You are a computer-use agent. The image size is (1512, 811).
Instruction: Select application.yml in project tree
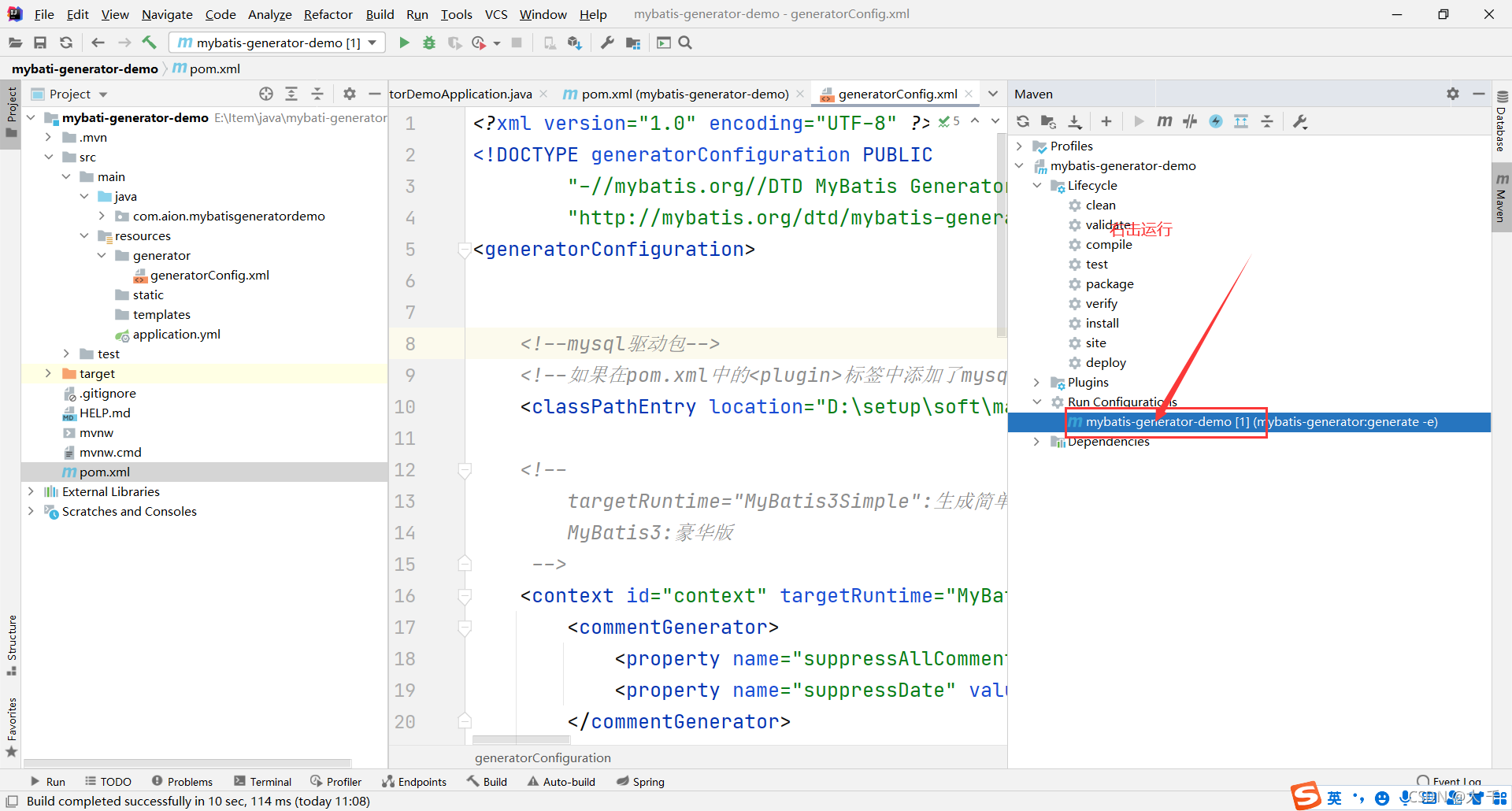(x=168, y=334)
